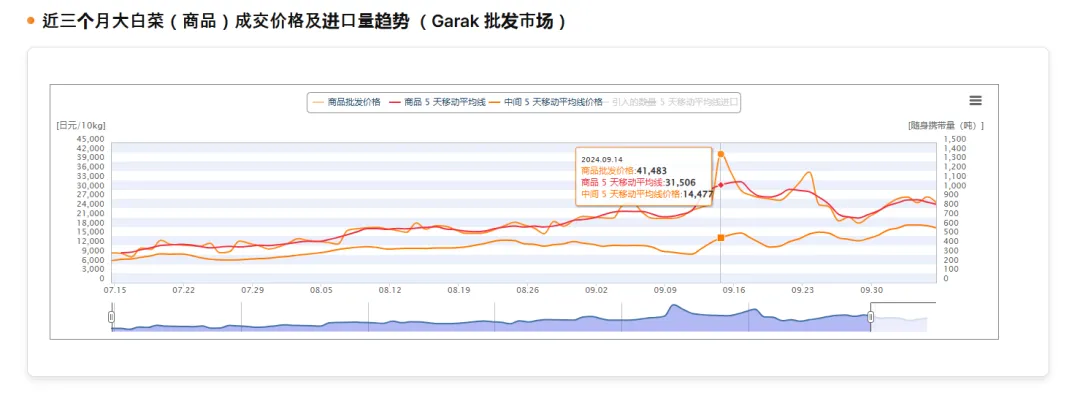
Task: Click the 08.05 x-axis date label
Action: [321, 290]
